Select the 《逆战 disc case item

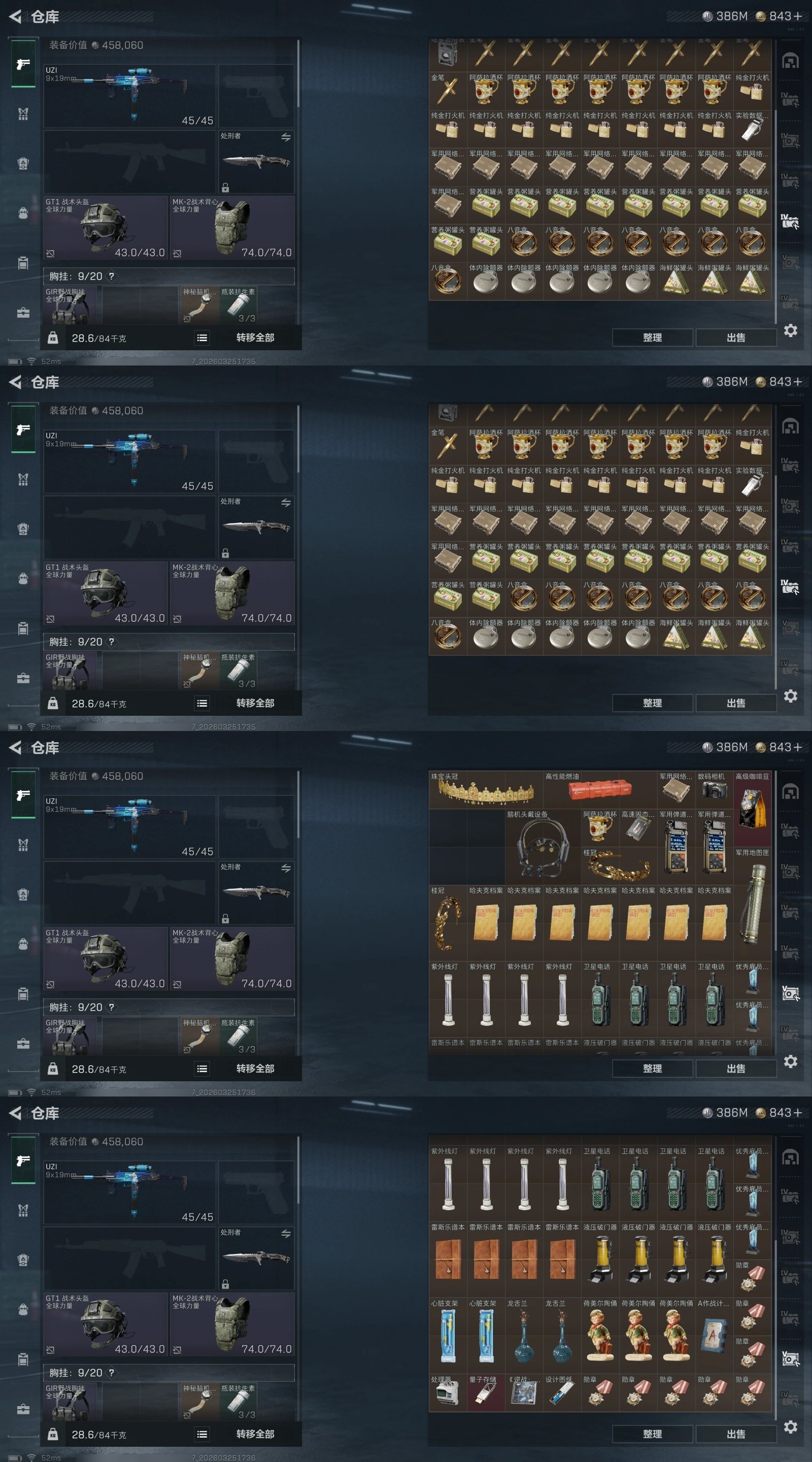pyautogui.click(x=524, y=1393)
